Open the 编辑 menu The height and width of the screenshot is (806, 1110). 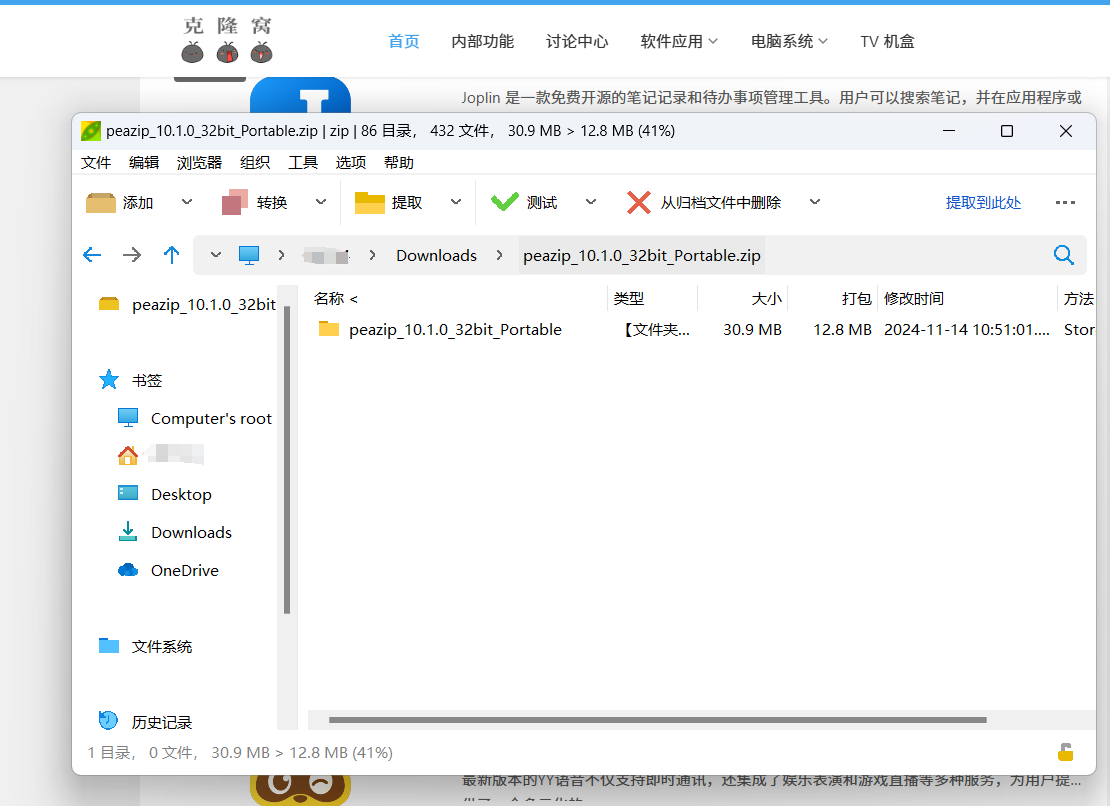tap(144, 163)
